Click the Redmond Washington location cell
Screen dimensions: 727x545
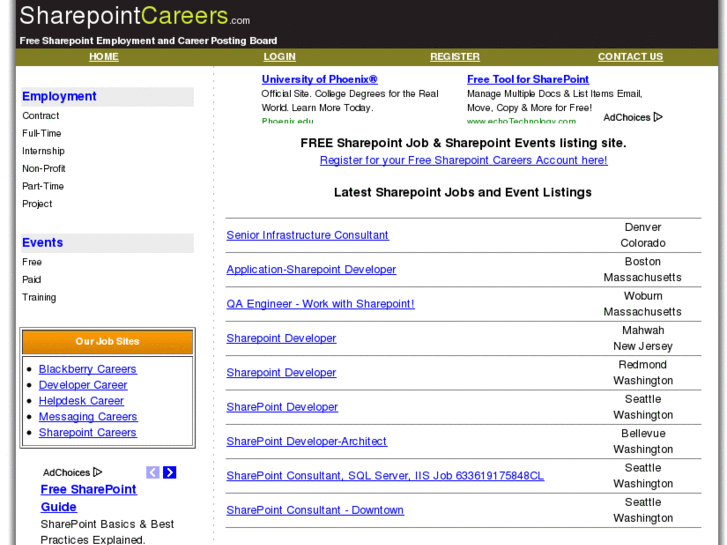pos(643,372)
